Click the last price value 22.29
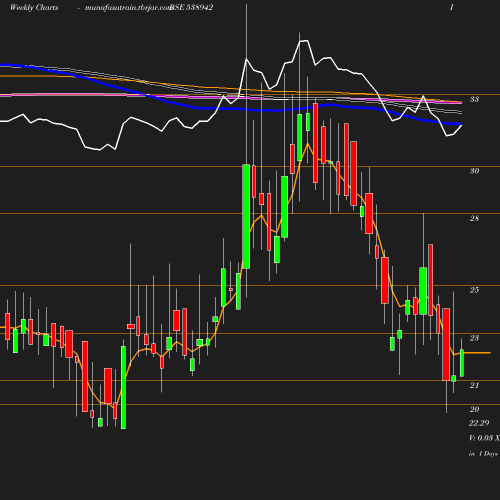 point(479,423)
